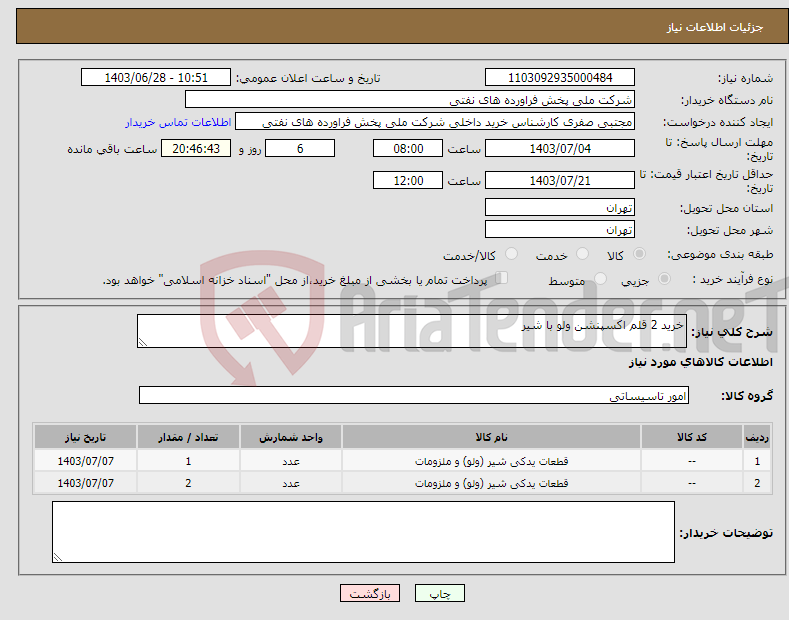Screen dimensions: 789x620
Task: Click the unit عدد in row 2
Action: point(291,483)
